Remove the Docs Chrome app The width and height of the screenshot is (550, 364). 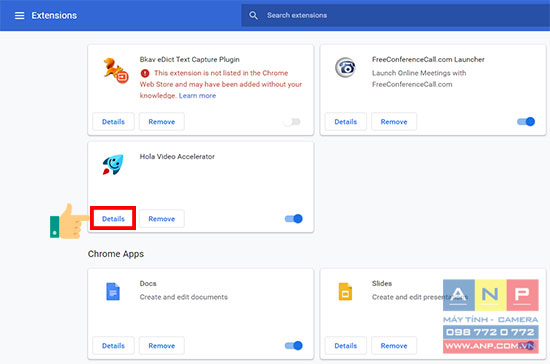(162, 346)
